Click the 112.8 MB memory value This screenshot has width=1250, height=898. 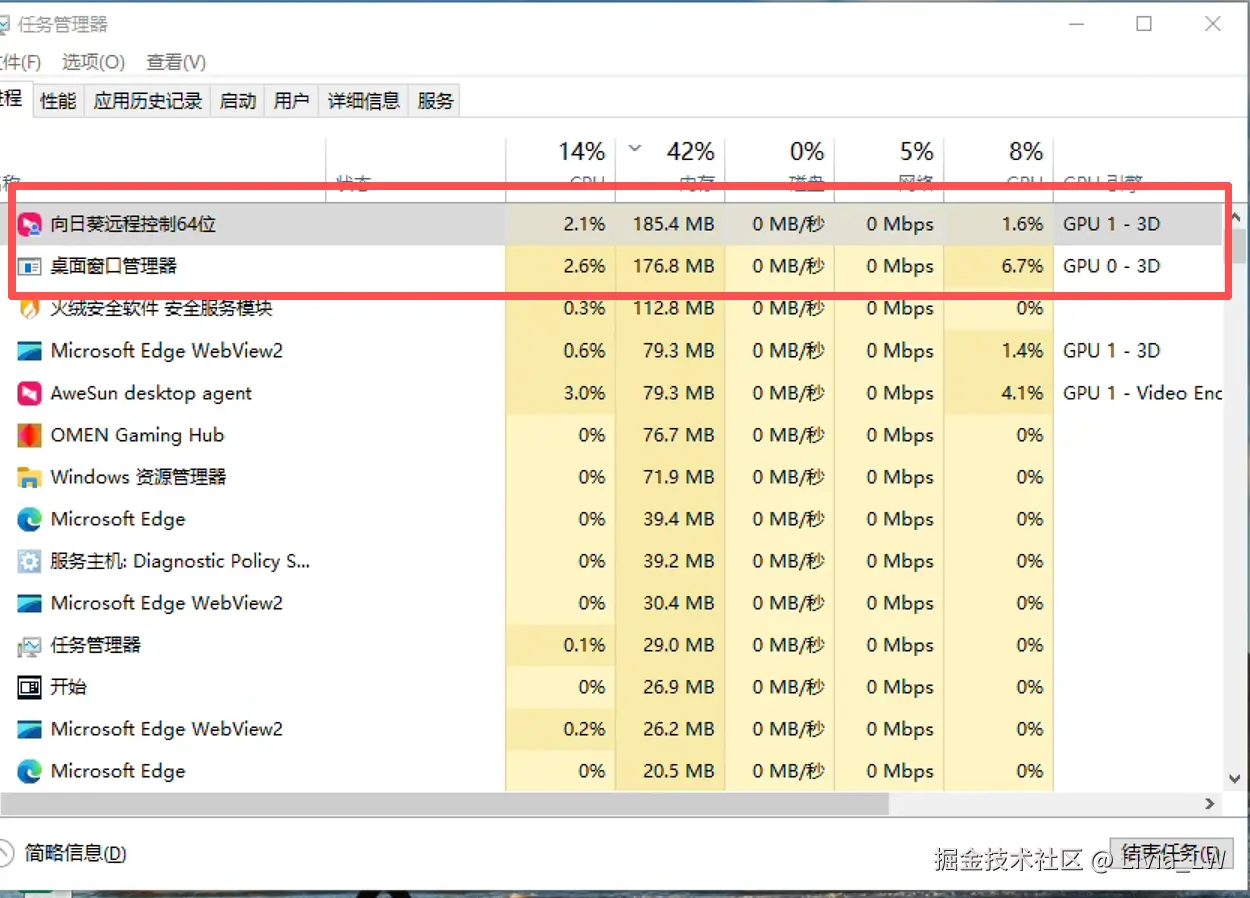675,309
